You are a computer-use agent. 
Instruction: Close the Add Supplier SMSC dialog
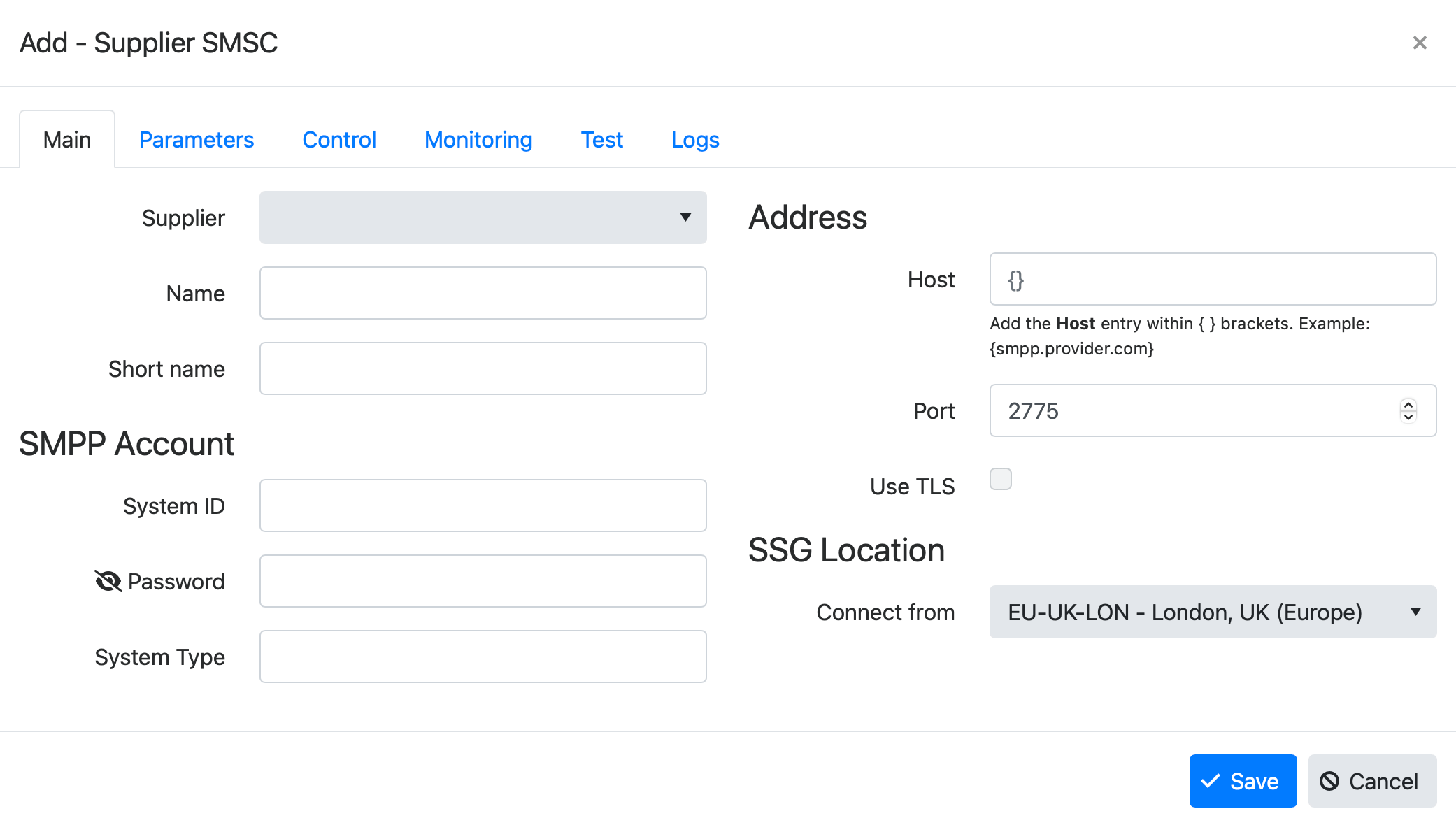pos(1419,43)
